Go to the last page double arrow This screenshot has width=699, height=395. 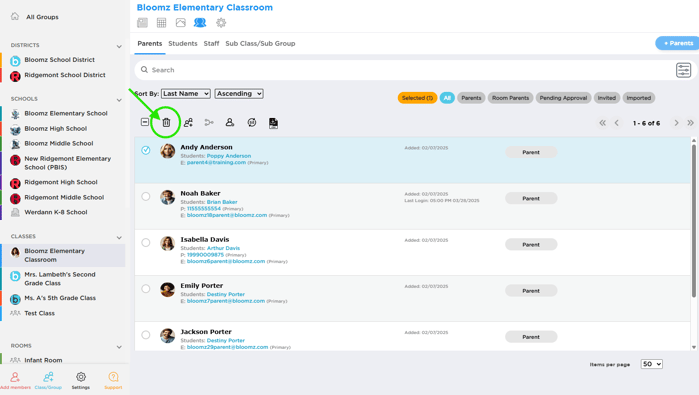click(691, 123)
